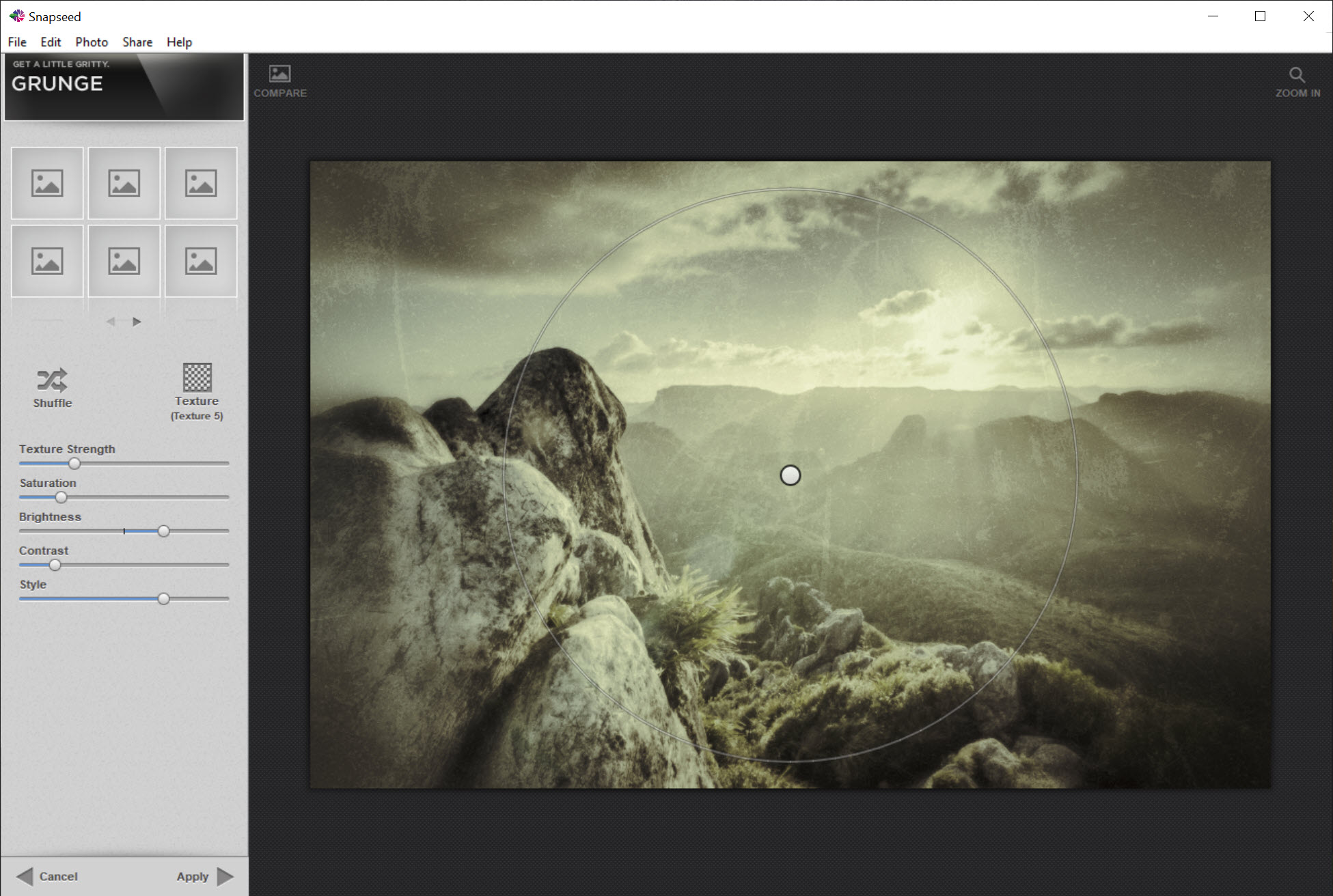Open the Photo menu
1333x896 pixels.
[x=92, y=42]
